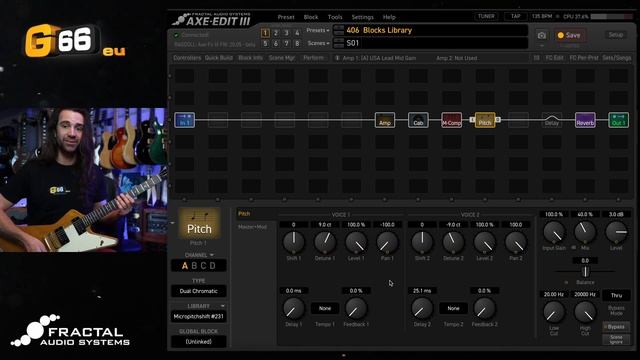
Task: Select scene 5 button
Action: coord(265,43)
